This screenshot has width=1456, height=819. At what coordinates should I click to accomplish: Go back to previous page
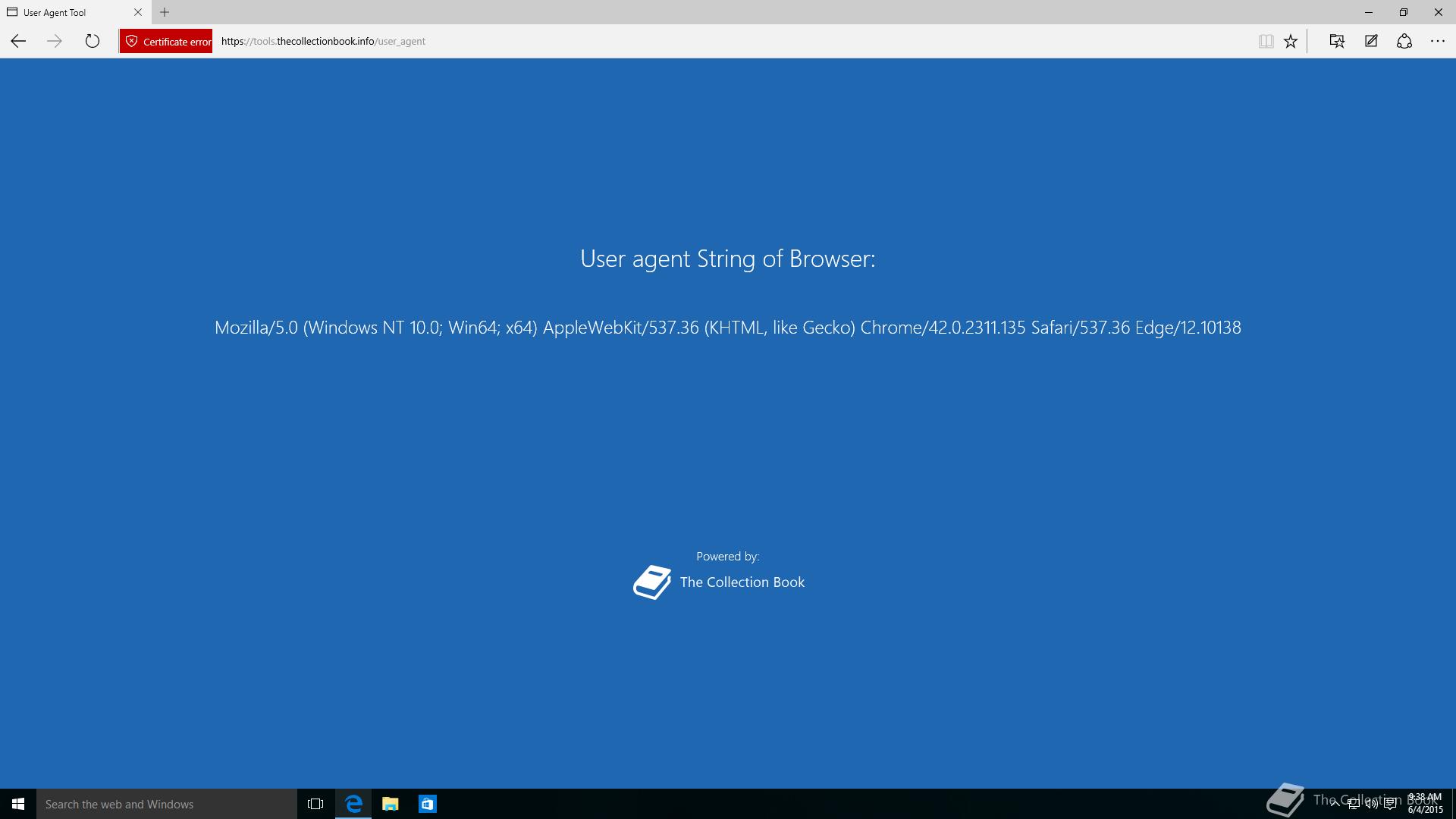click(x=18, y=41)
